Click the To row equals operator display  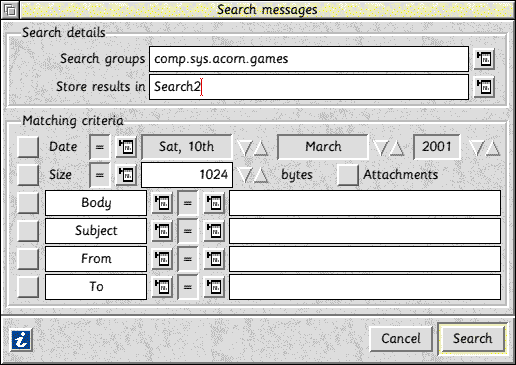[x=188, y=287]
